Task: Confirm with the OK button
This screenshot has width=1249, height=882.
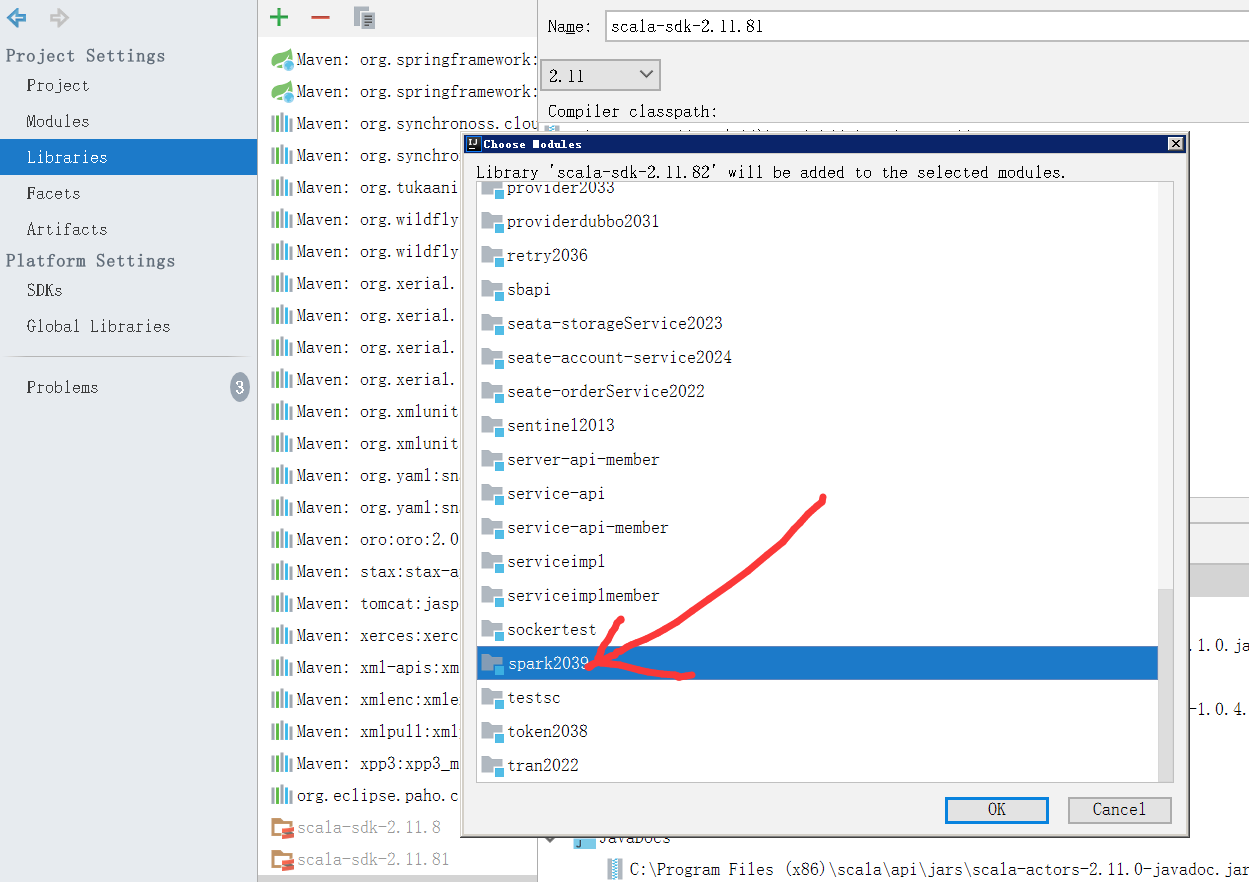Action: click(997, 810)
